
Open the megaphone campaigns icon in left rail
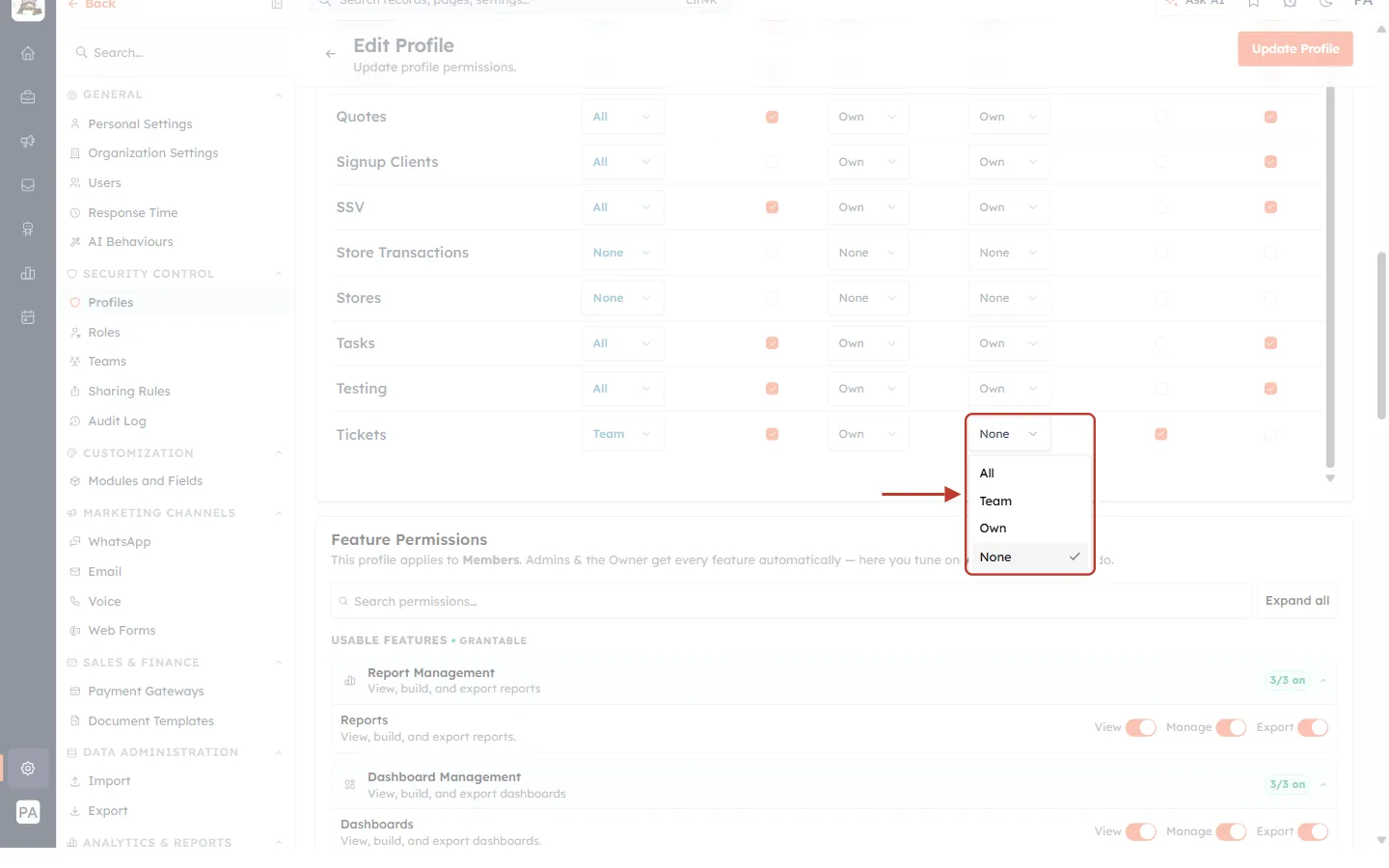(28, 141)
